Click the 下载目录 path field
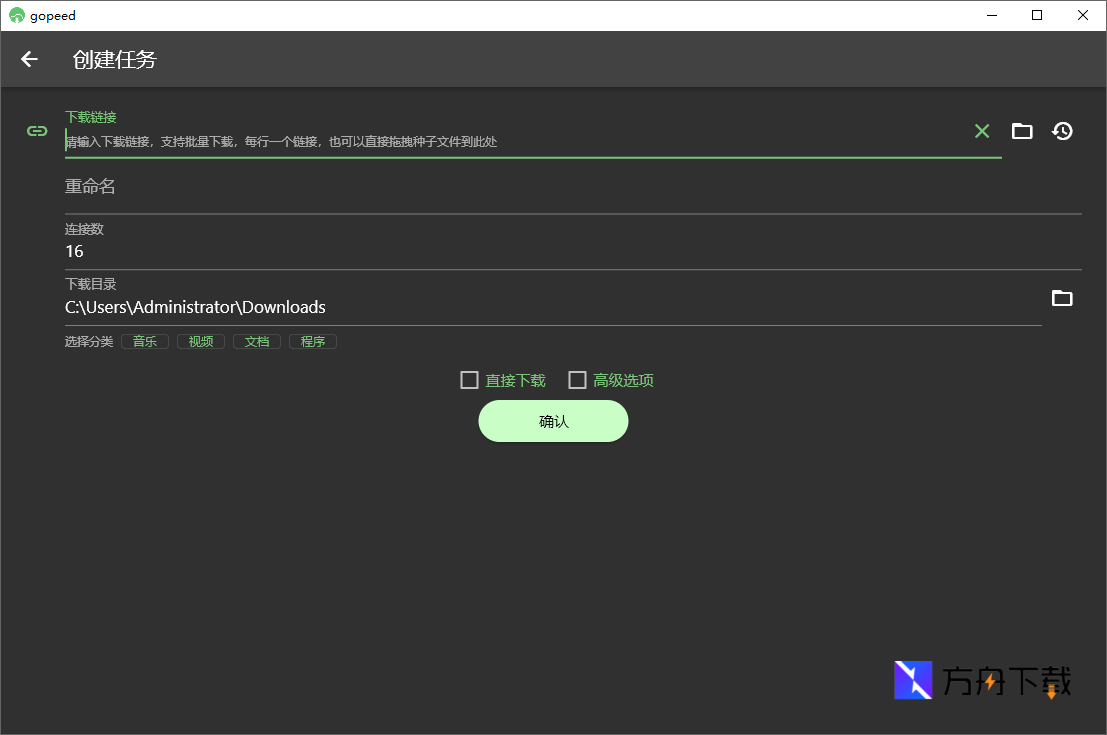This screenshot has width=1107, height=735. (x=550, y=307)
